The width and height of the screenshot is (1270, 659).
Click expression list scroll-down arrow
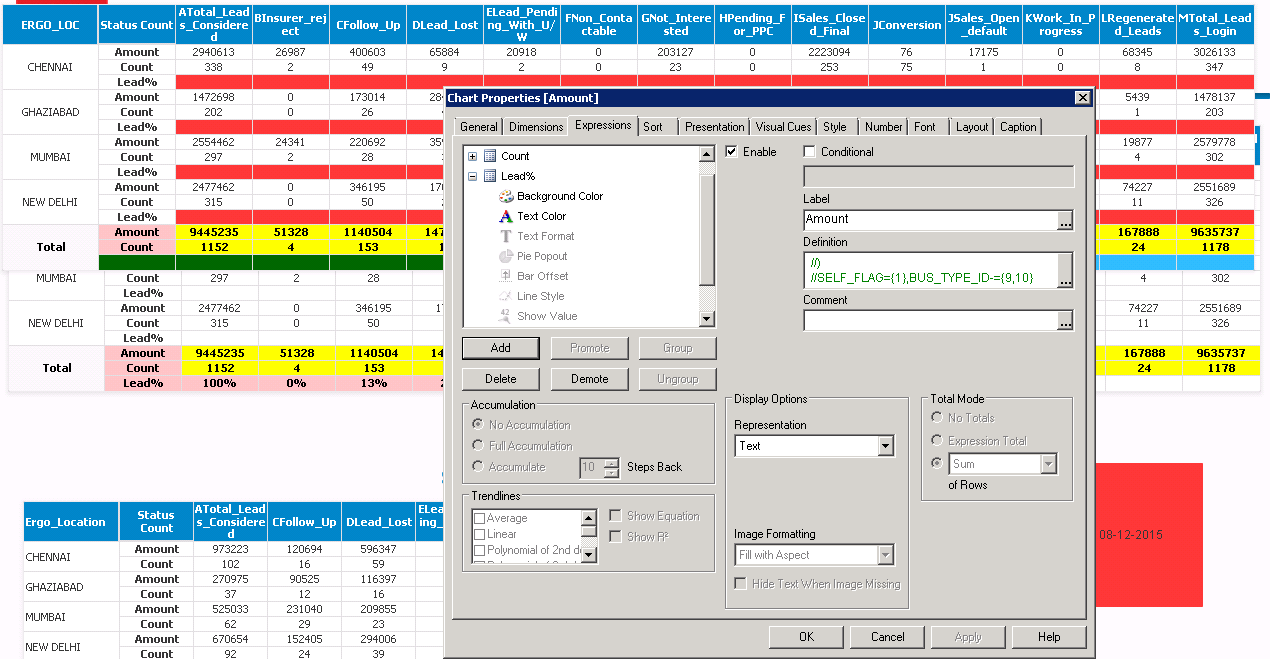(x=707, y=319)
